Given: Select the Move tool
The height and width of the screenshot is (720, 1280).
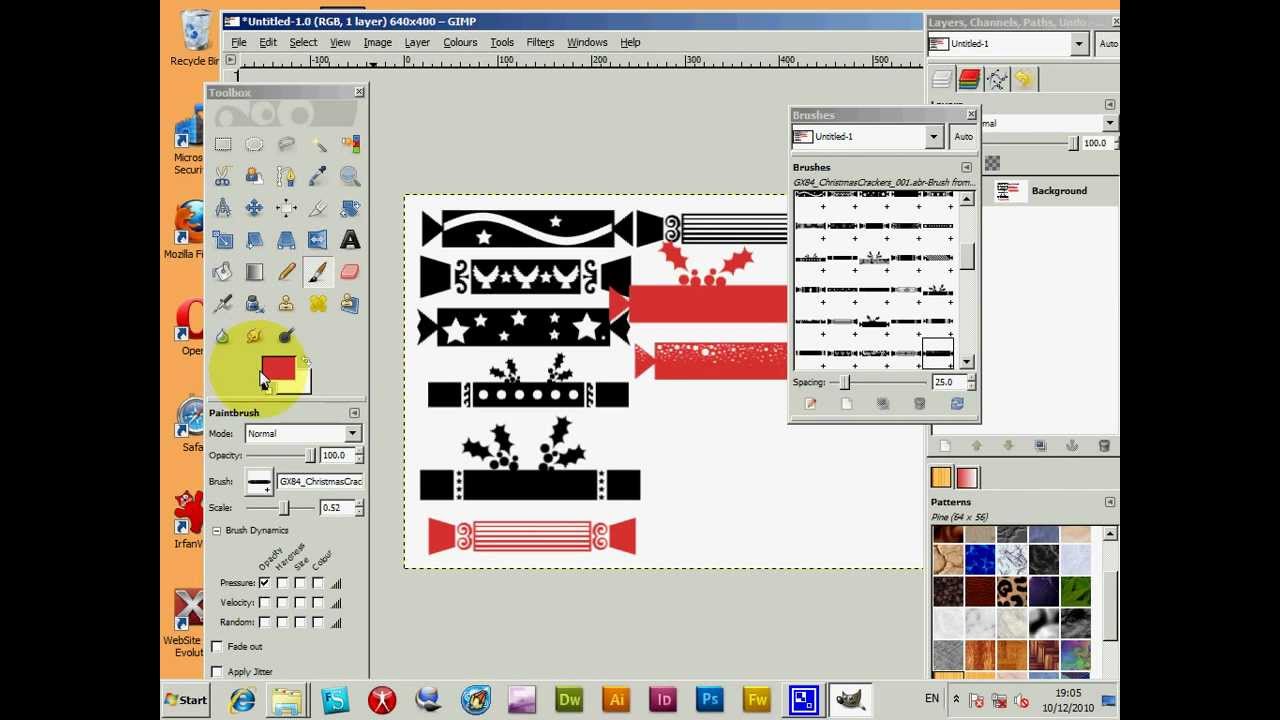Looking at the screenshot, I should tap(254, 208).
